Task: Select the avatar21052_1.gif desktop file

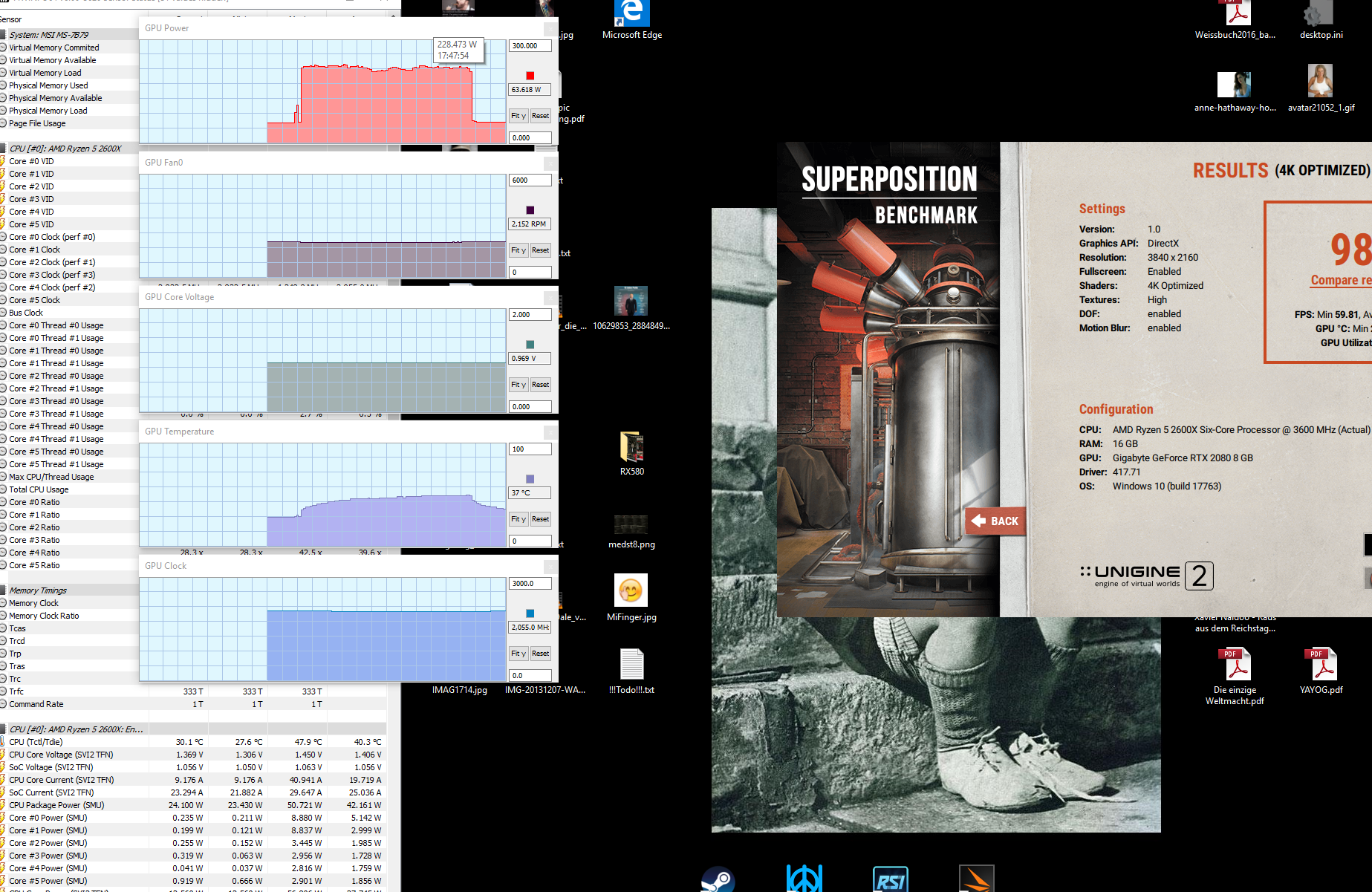Action: tap(1321, 88)
